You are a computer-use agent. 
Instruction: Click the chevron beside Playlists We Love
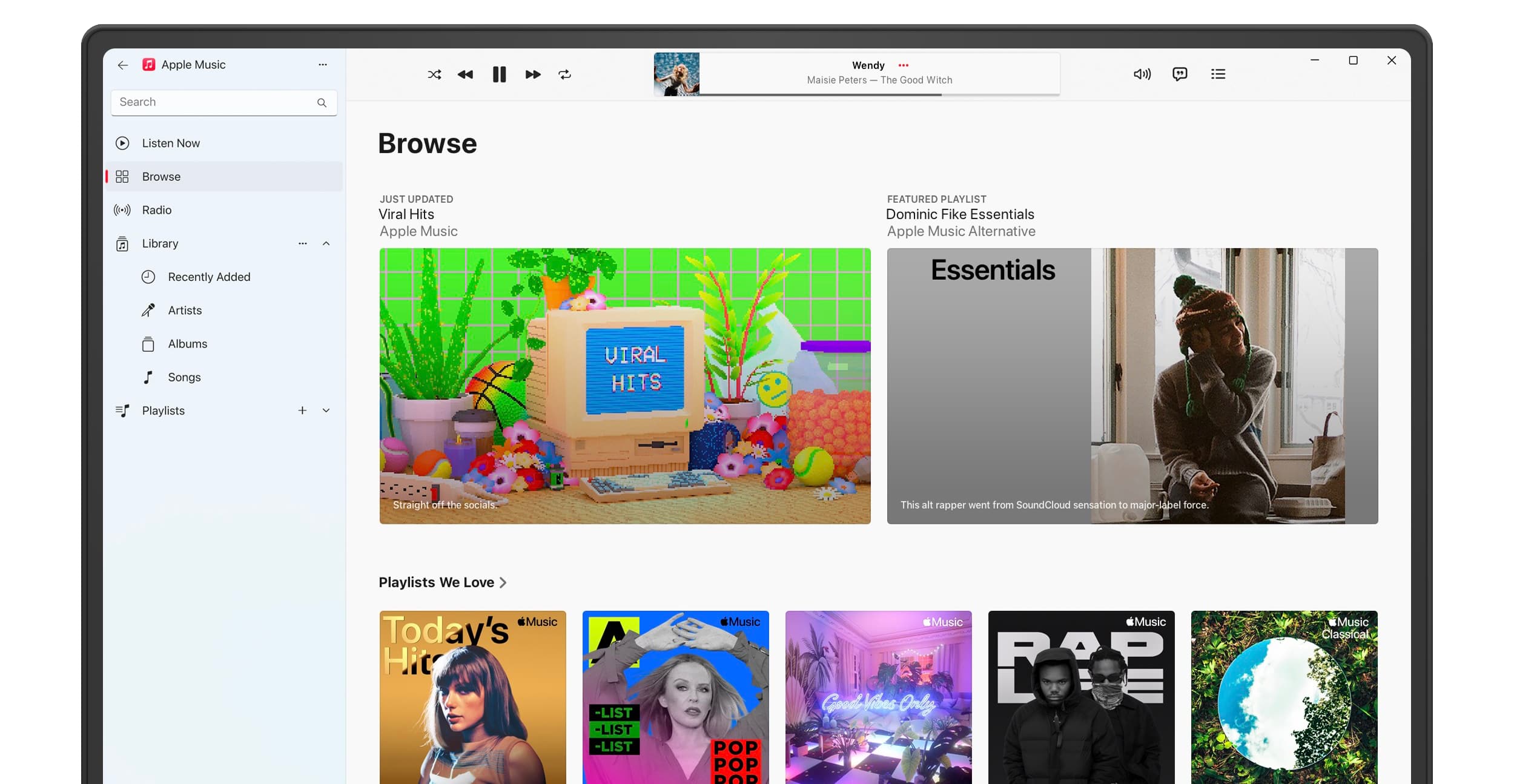click(503, 582)
